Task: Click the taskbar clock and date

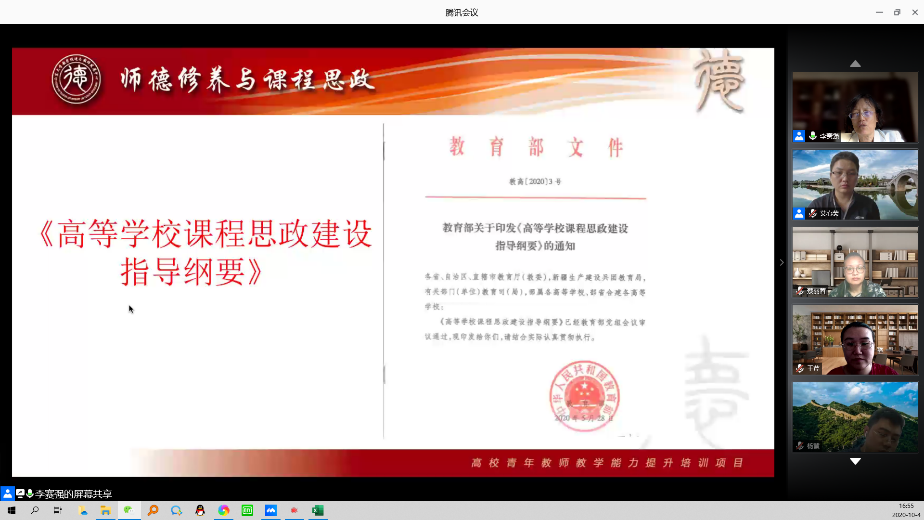Action: click(905, 510)
